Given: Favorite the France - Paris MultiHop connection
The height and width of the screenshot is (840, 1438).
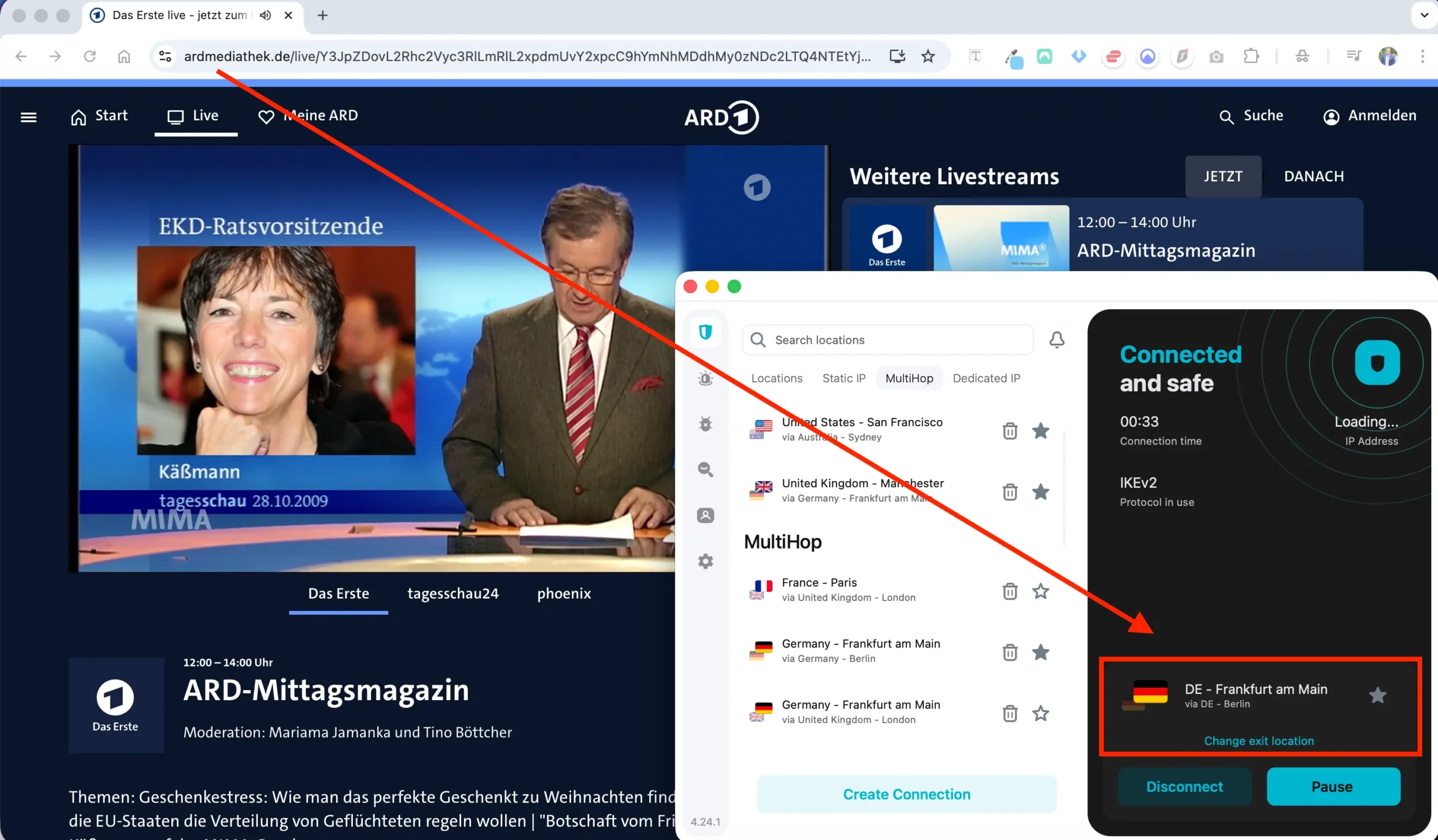Looking at the screenshot, I should pyautogui.click(x=1040, y=591).
